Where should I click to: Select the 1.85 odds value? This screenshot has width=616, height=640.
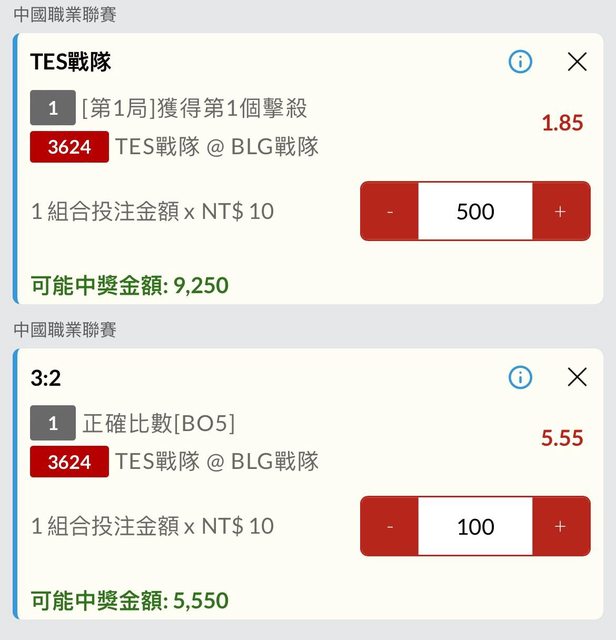[x=562, y=123]
